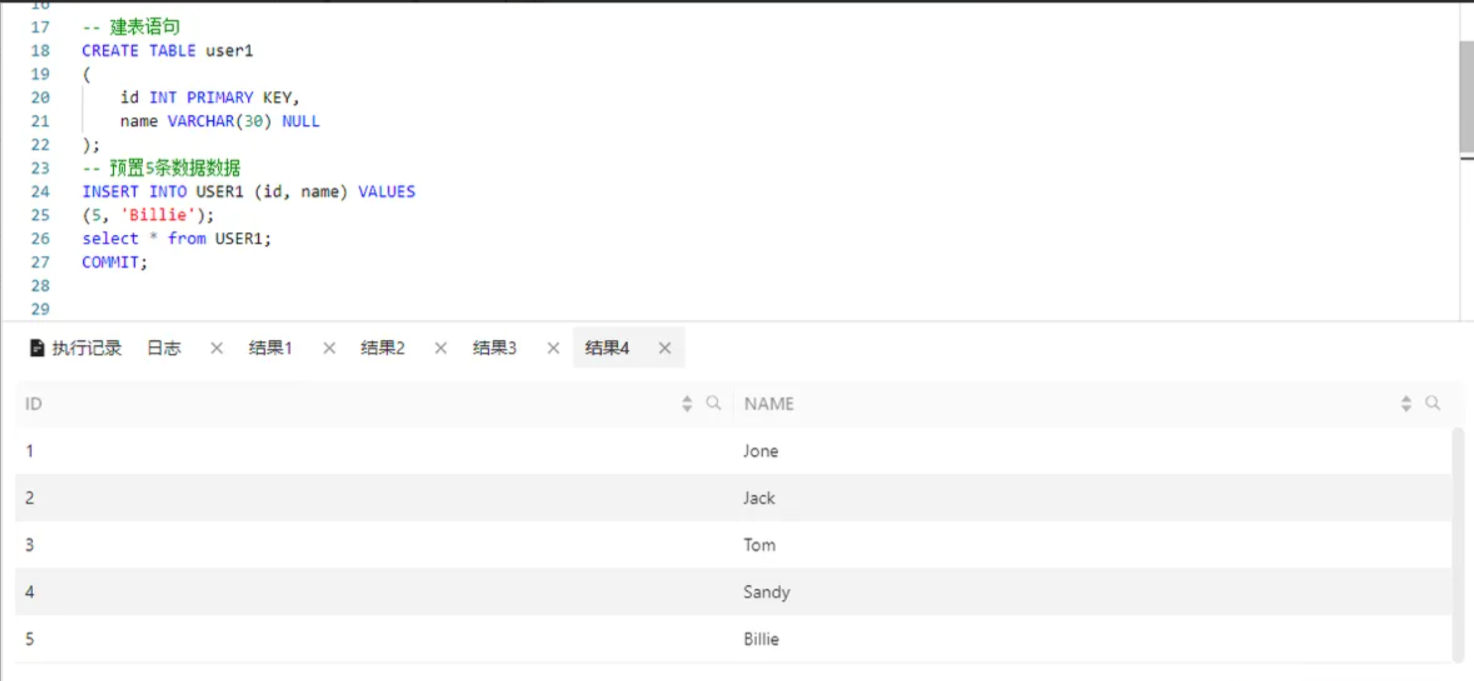Close the 结果2 tab
The image size is (1474, 681).
tap(440, 348)
